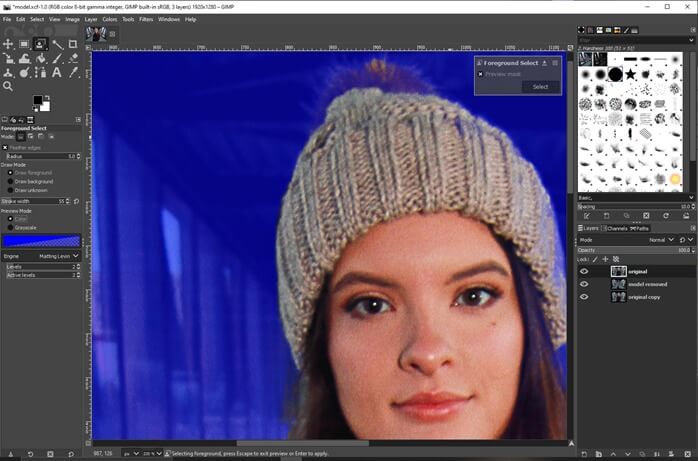Open the brush filter tag dropdown
698x461 pixels.
click(x=691, y=40)
